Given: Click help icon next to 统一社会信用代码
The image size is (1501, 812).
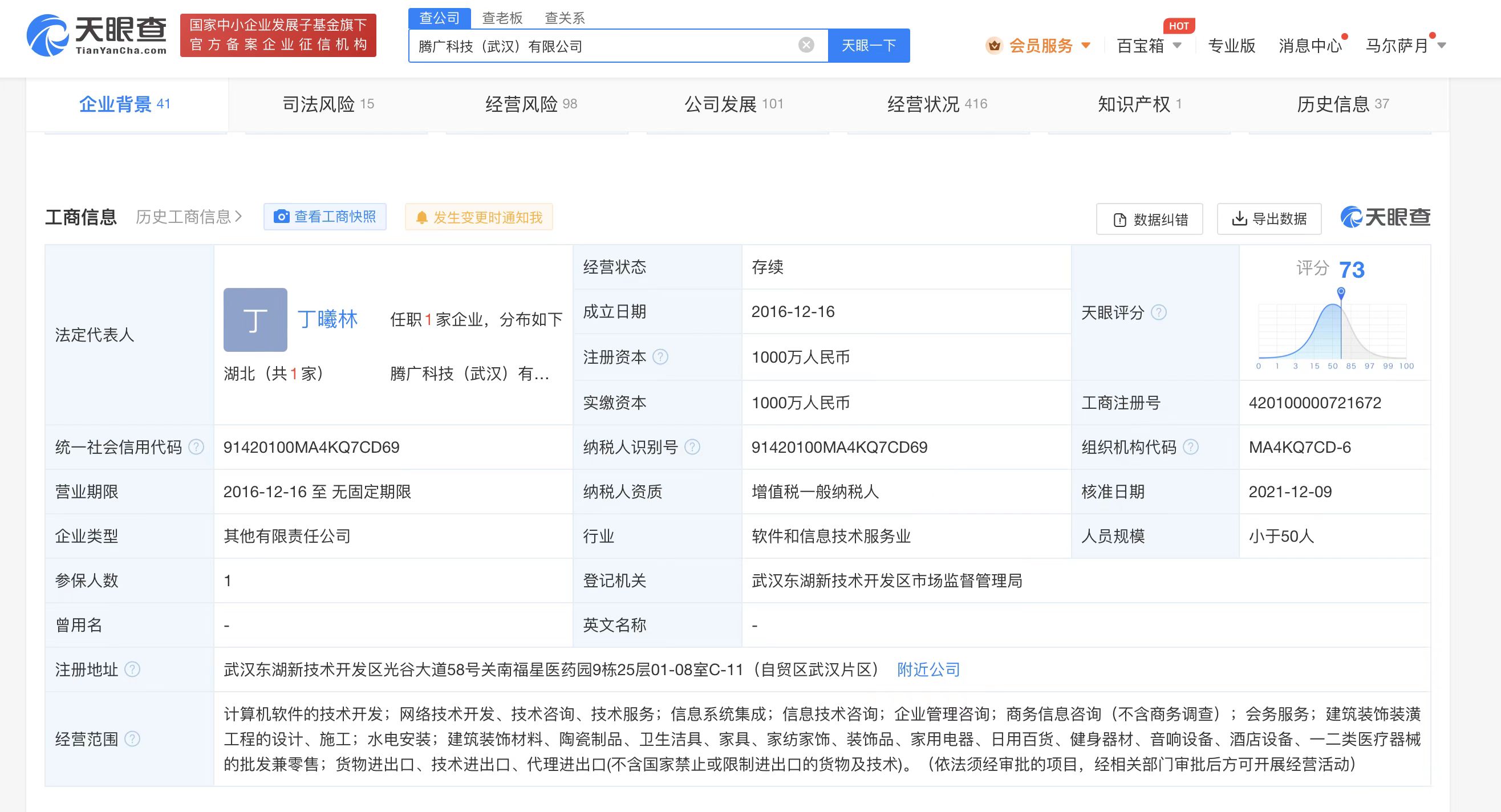Looking at the screenshot, I should coord(196,447).
